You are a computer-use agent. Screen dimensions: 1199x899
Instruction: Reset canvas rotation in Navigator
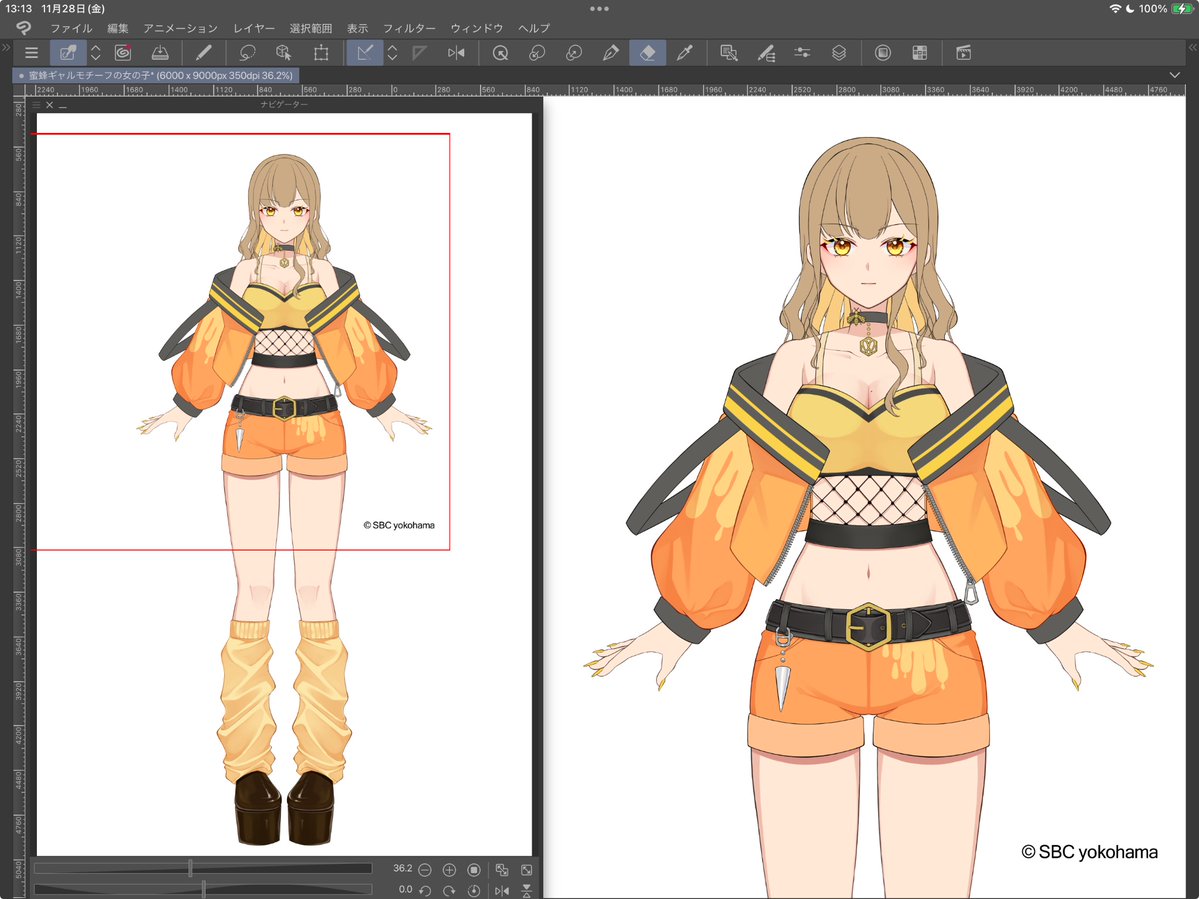tap(474, 891)
